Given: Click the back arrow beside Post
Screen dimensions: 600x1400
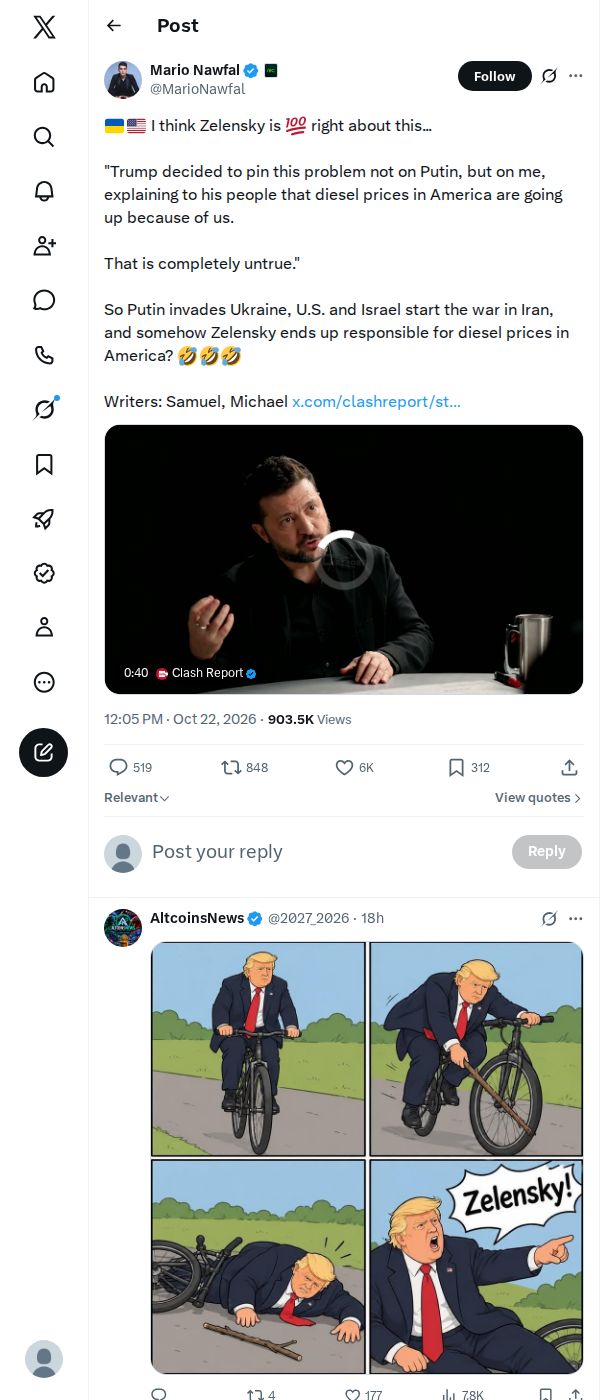Looking at the screenshot, I should pyautogui.click(x=114, y=26).
